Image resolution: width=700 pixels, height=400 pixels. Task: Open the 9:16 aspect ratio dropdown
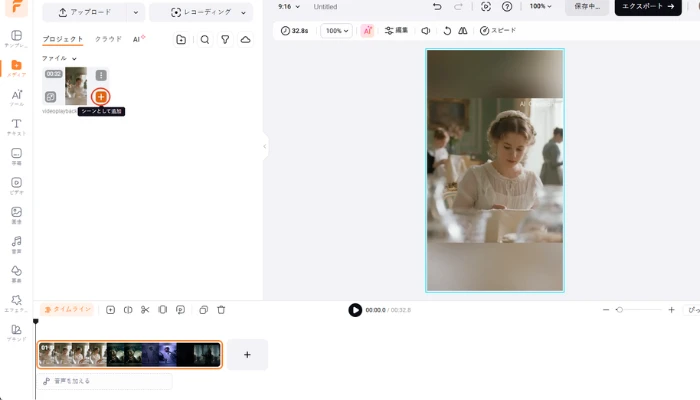[x=289, y=7]
